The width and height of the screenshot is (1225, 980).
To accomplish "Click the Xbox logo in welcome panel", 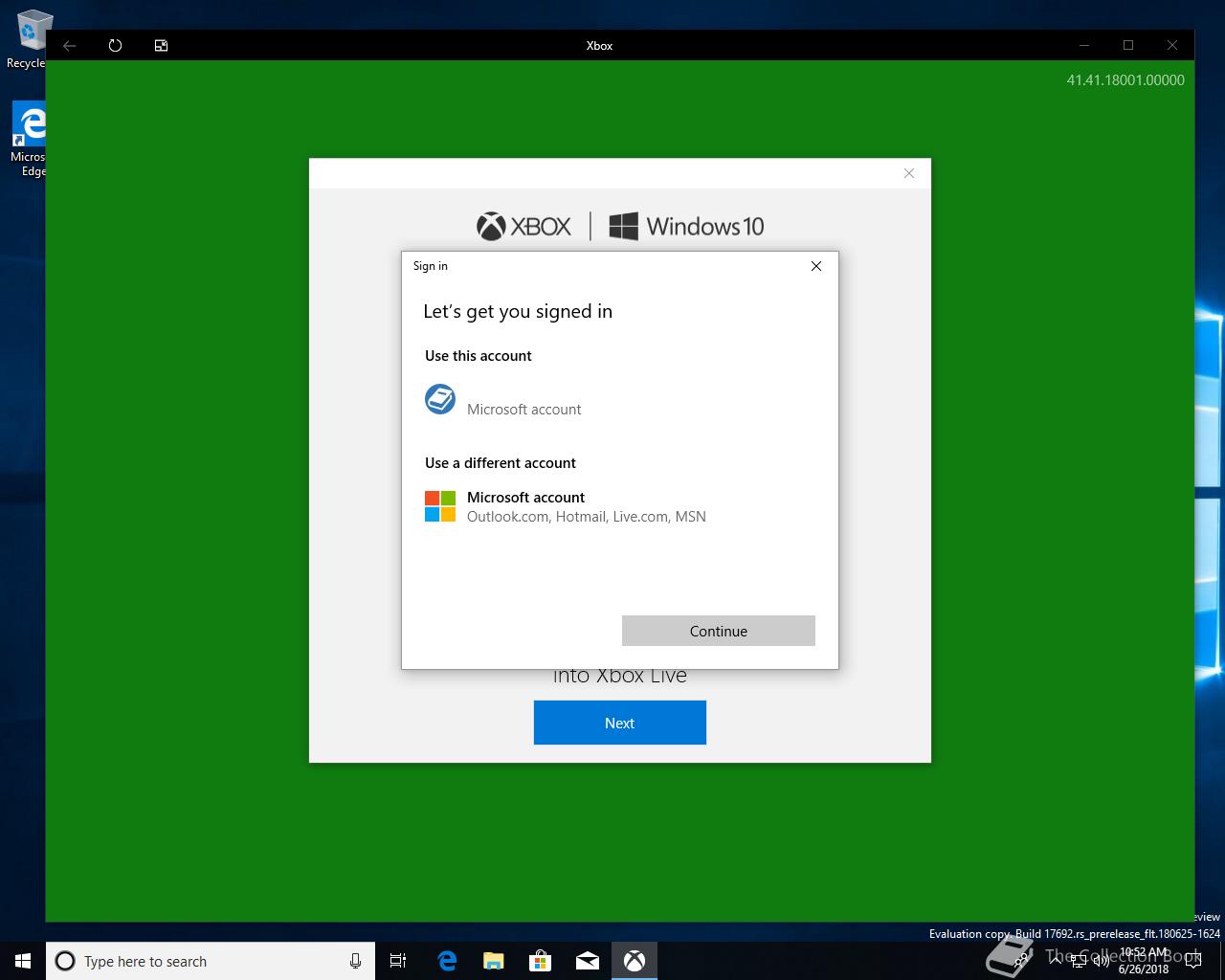I will 523,227.
